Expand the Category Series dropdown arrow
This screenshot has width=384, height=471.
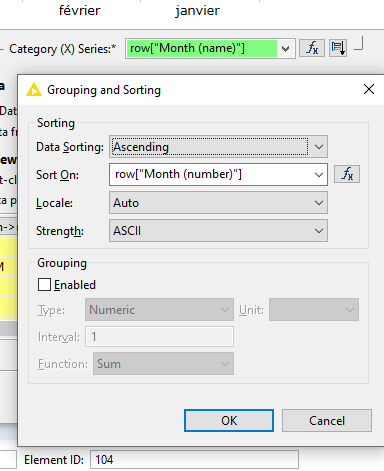coord(285,49)
